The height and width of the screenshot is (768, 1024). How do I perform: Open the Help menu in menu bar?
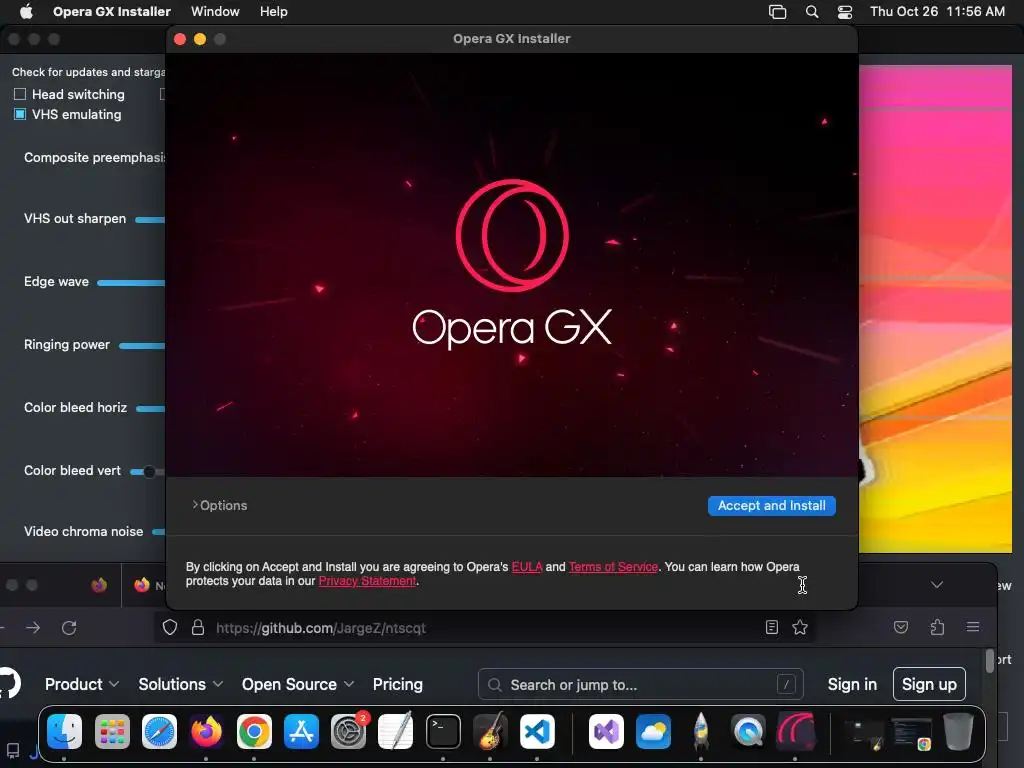(x=273, y=12)
